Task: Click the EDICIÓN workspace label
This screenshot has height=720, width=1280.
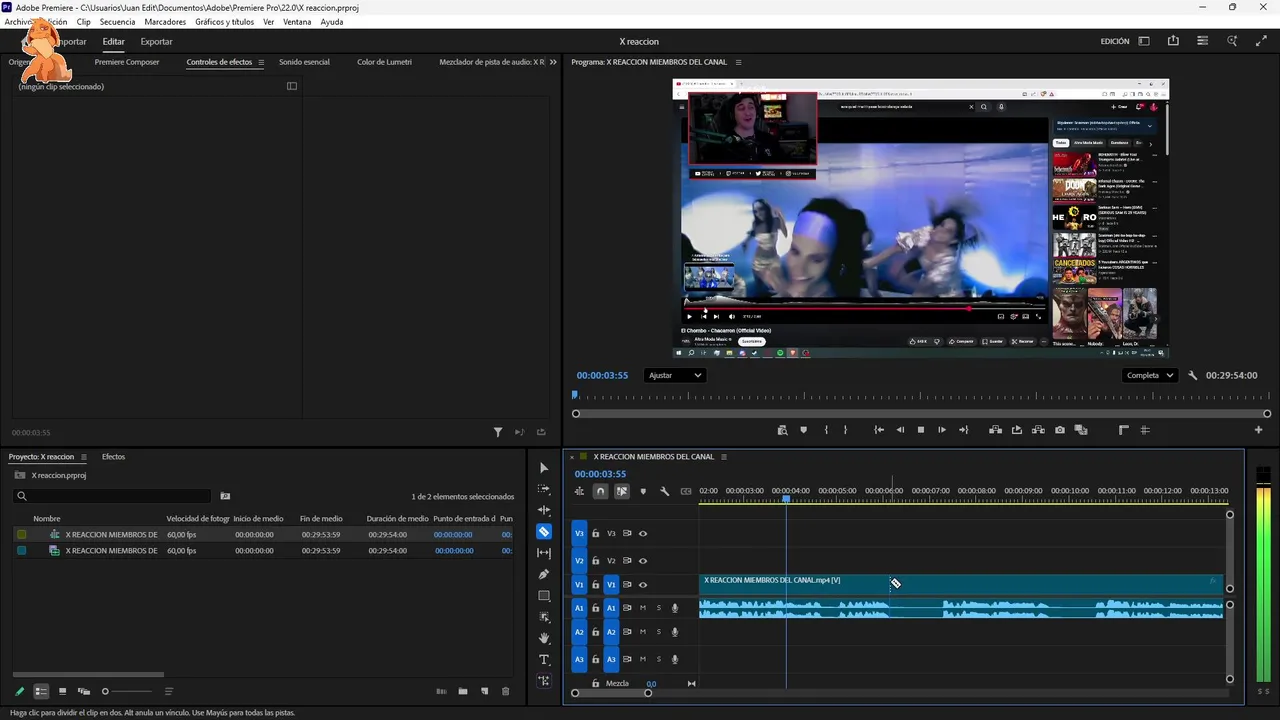Action: point(1114,42)
